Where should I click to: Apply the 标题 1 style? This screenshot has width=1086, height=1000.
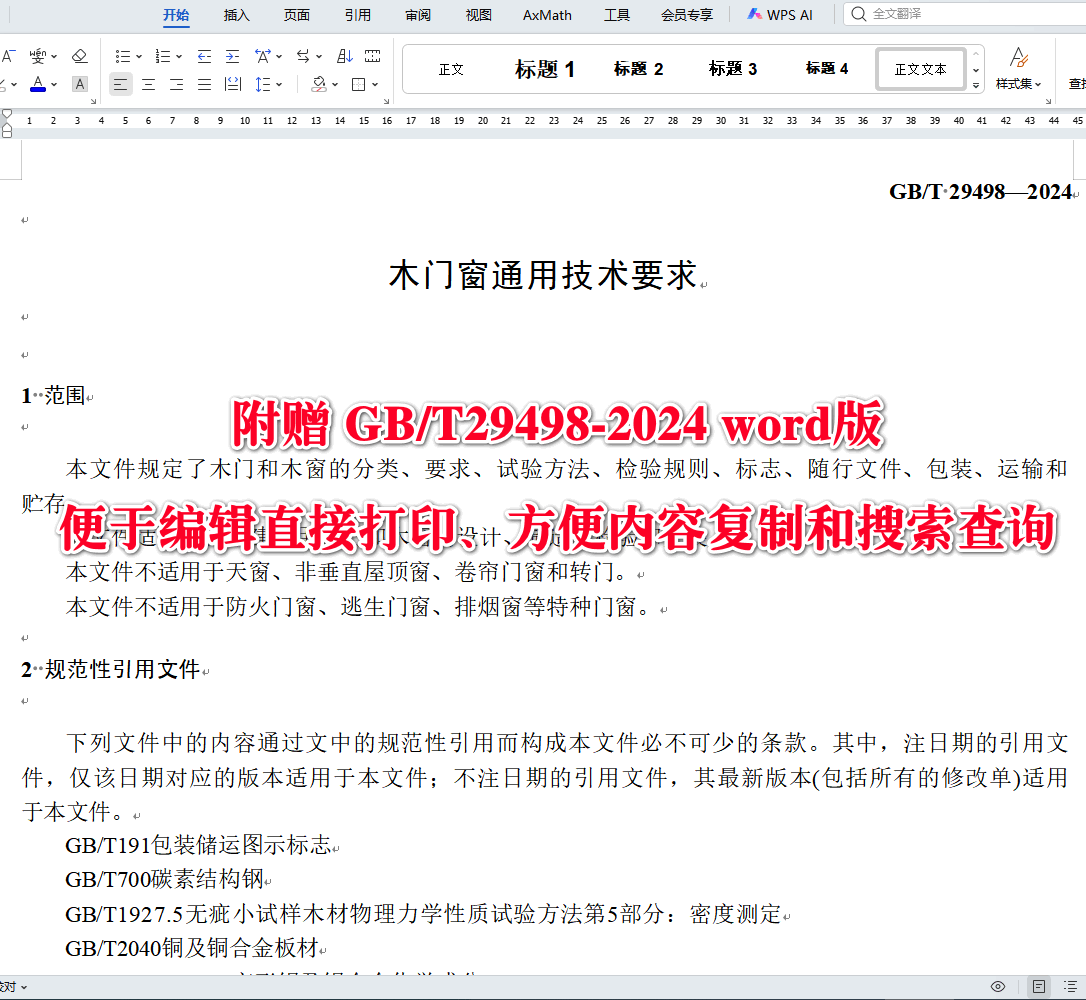545,68
